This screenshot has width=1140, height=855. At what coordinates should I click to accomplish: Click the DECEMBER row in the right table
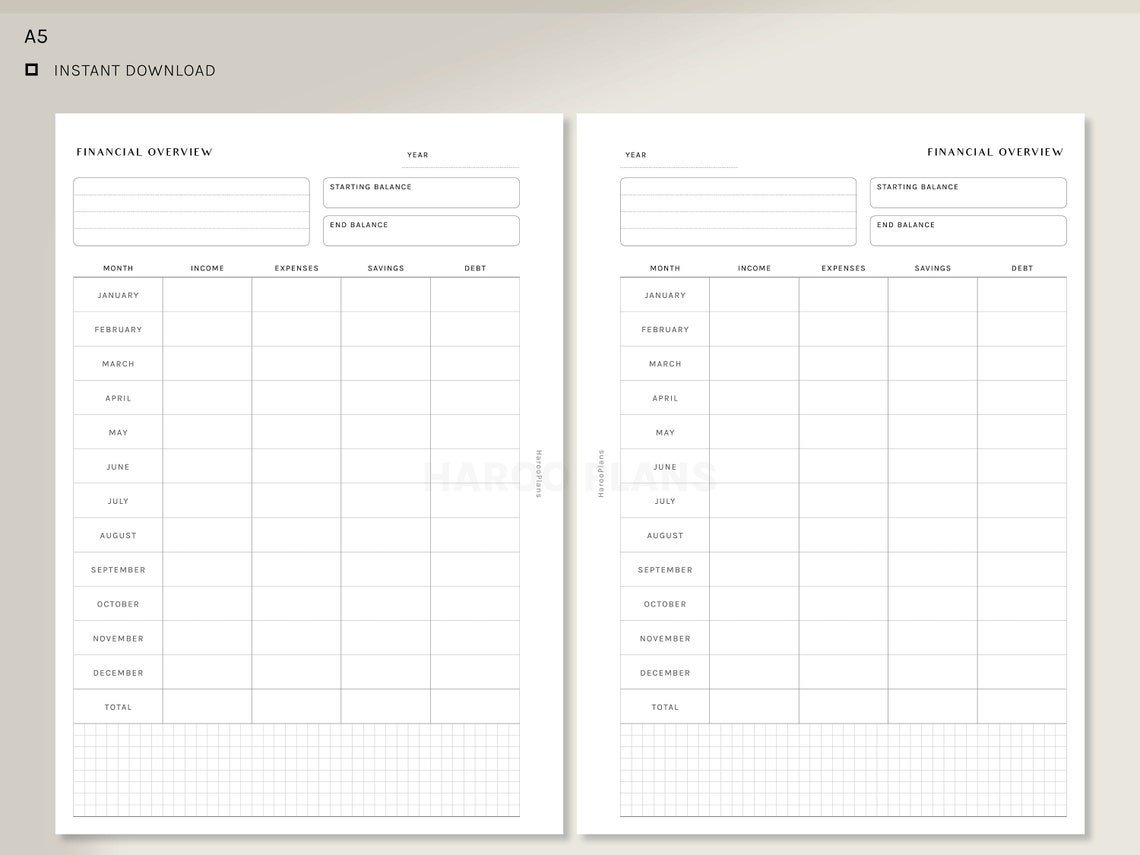(664, 672)
